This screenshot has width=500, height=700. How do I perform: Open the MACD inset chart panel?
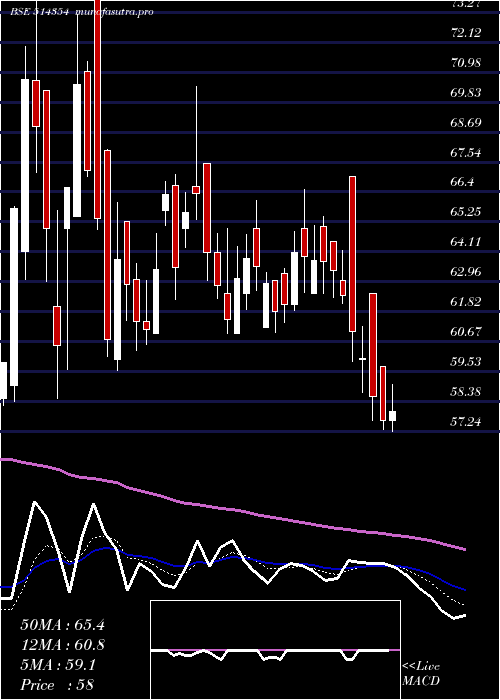pyautogui.click(x=275, y=650)
